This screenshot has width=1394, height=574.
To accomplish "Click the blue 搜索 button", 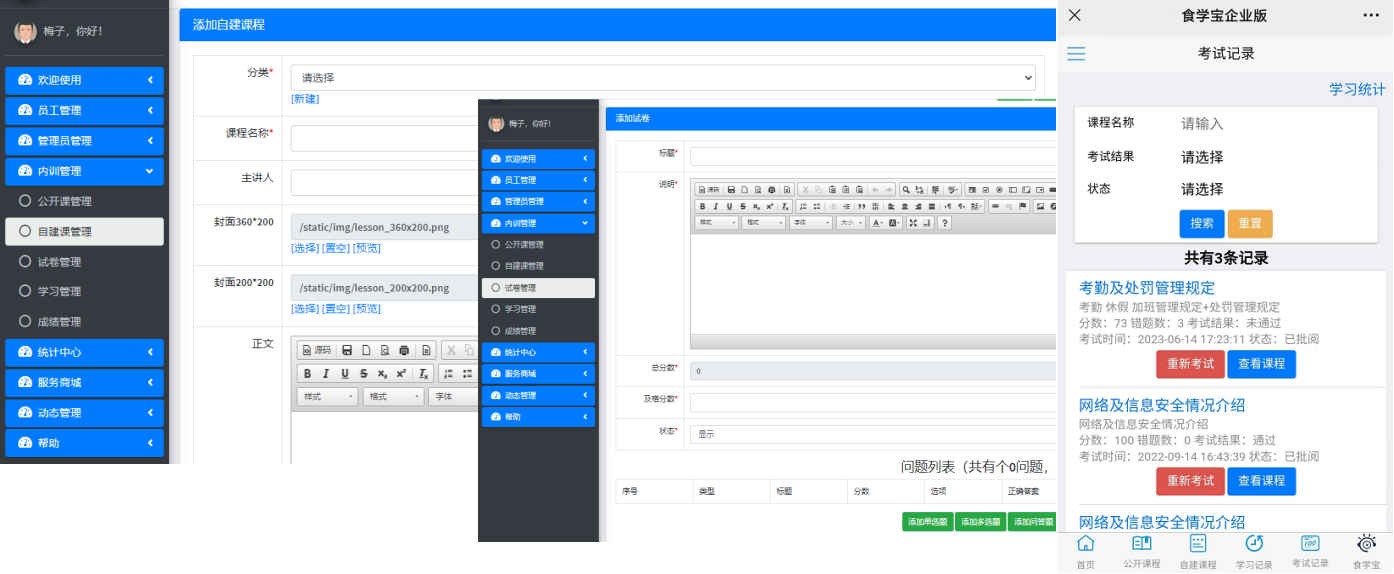I will coord(1202,224).
